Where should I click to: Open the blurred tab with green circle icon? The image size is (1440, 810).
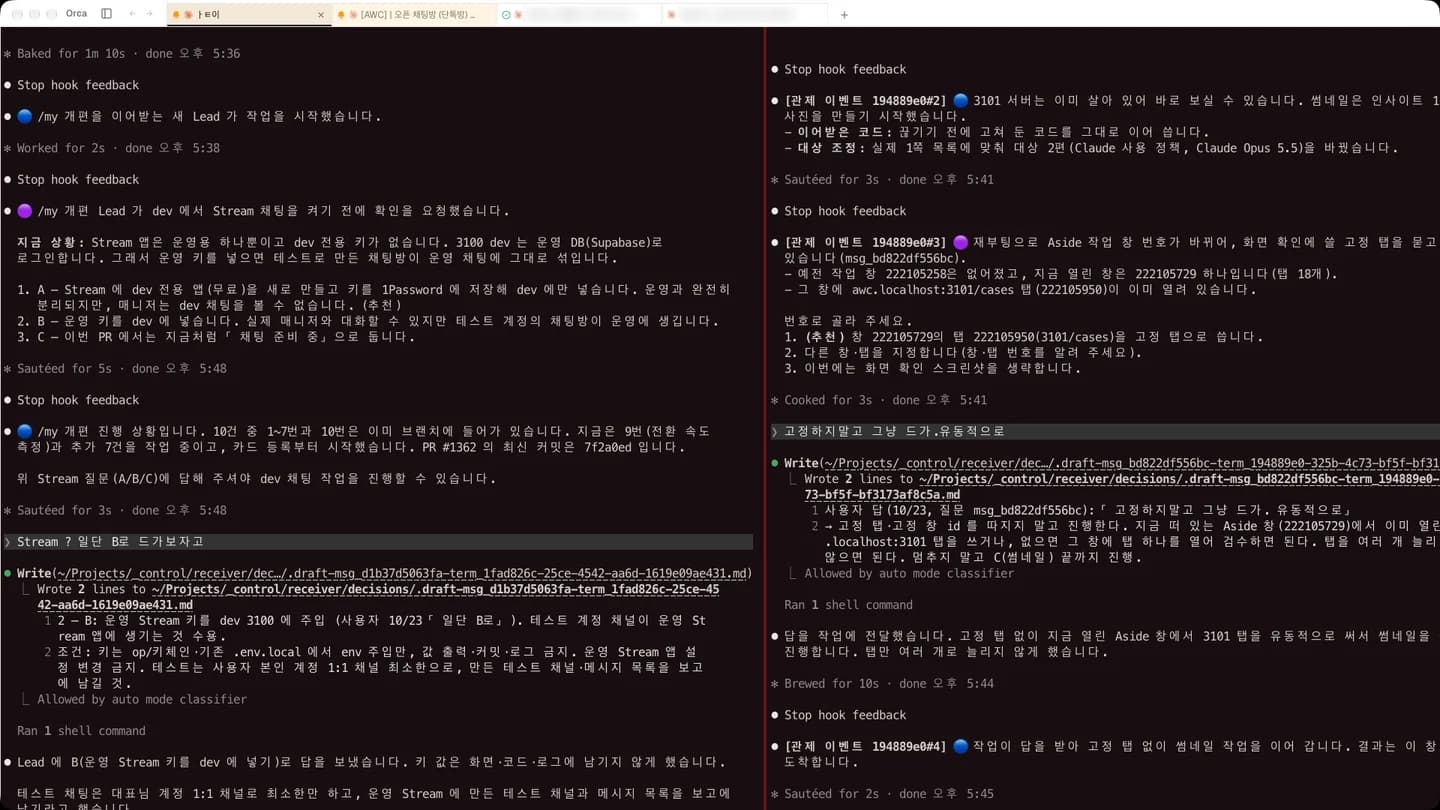tap(579, 15)
